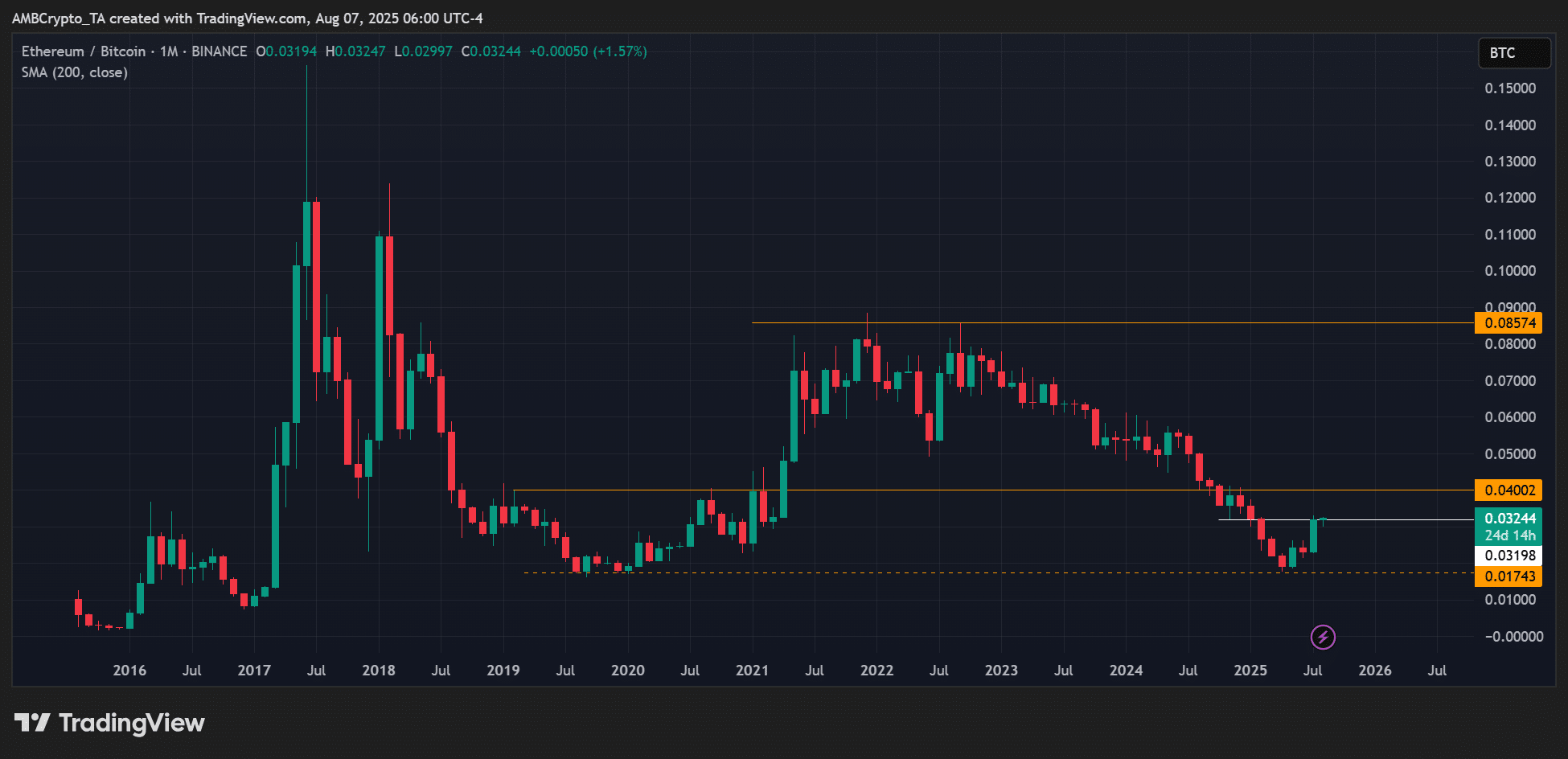Click the 24d 14h candle countdown
This screenshot has width=1568, height=759.
click(1508, 535)
